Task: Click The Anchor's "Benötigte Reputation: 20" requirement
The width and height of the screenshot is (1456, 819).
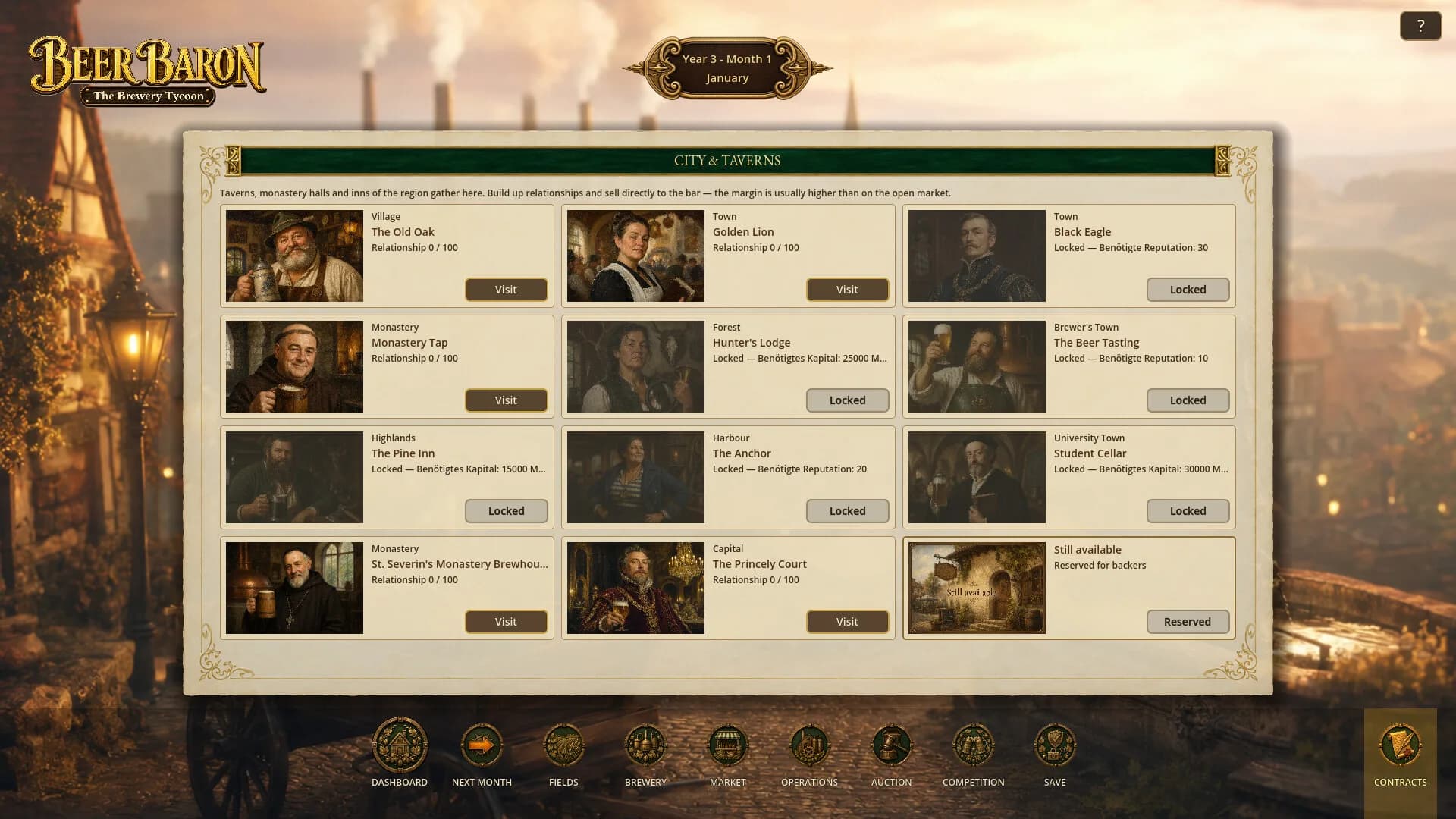Action: point(812,469)
